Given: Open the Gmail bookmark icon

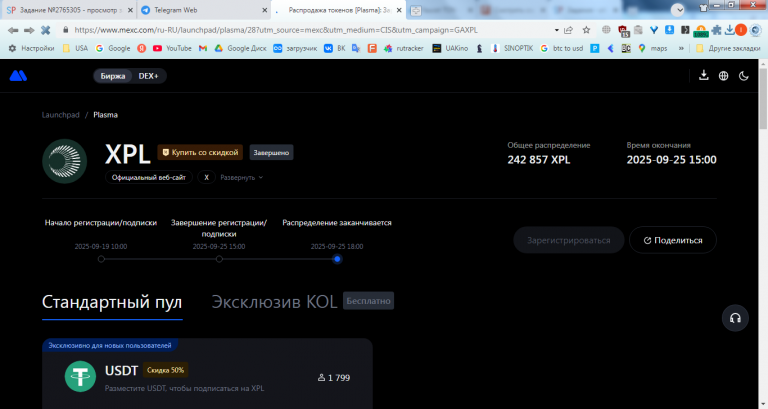Looking at the screenshot, I should tap(203, 48).
